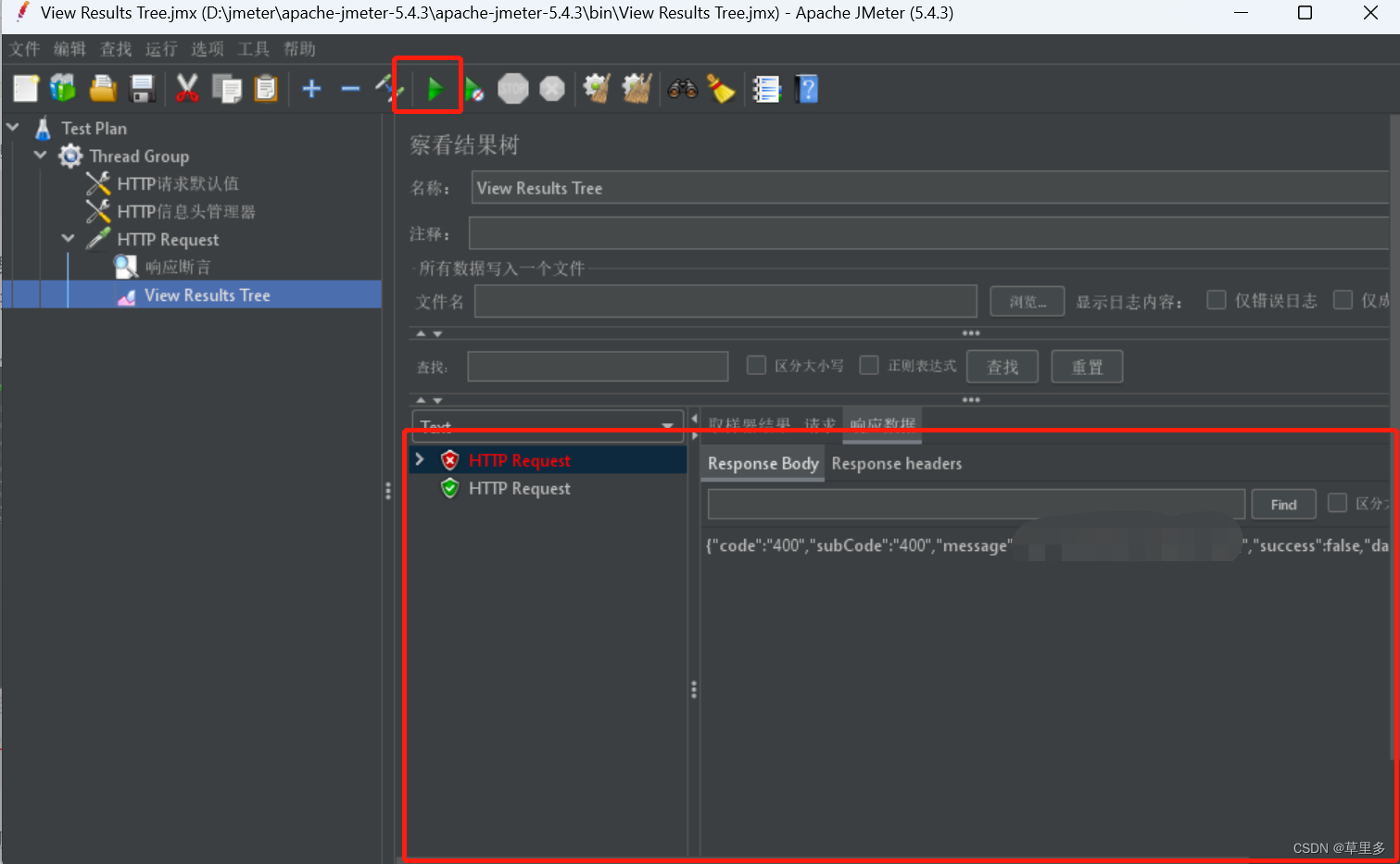Select View Results Tree in test plan tree
Viewport: 1400px width, 864px height.
click(x=208, y=294)
